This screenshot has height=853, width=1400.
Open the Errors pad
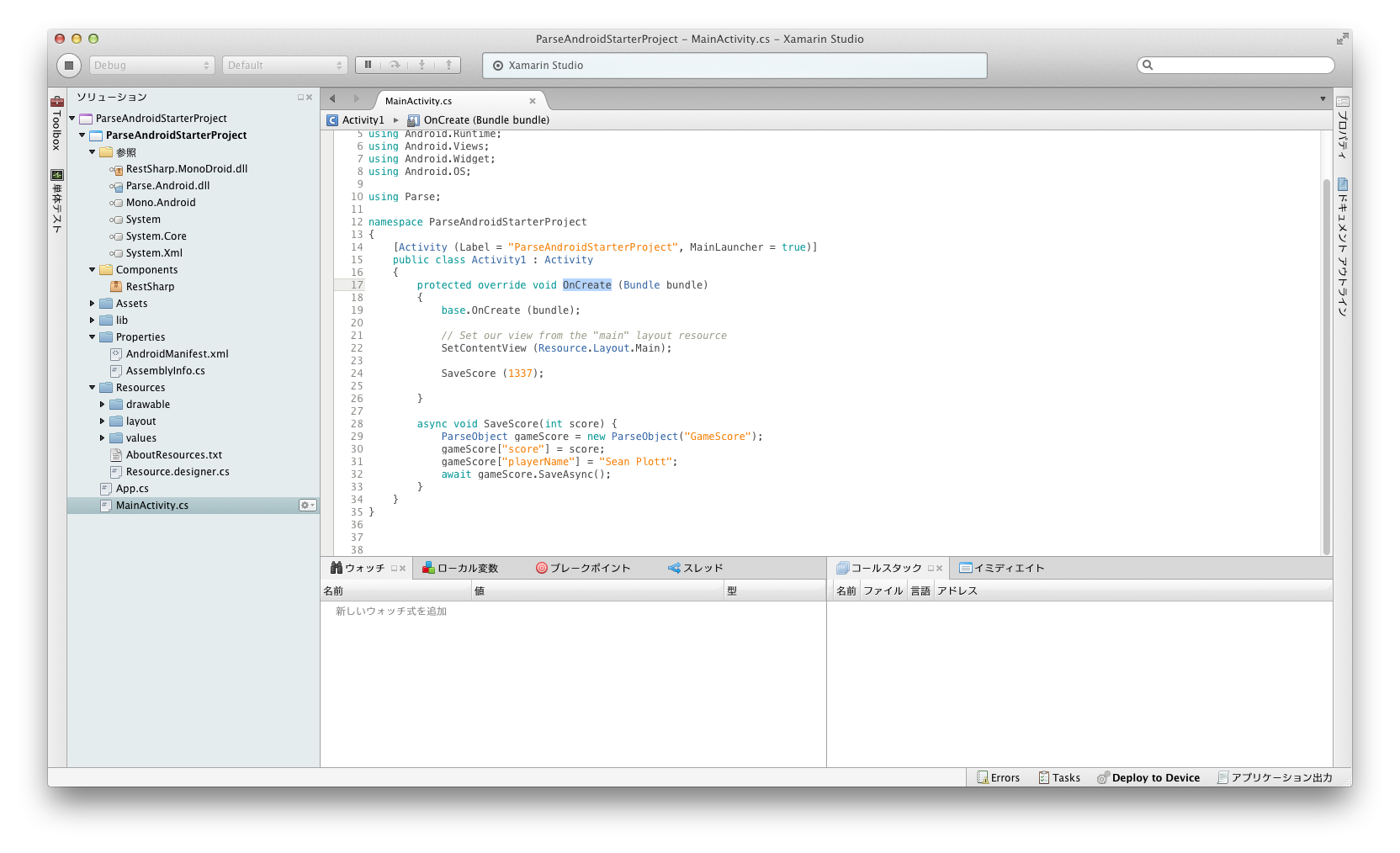click(999, 778)
